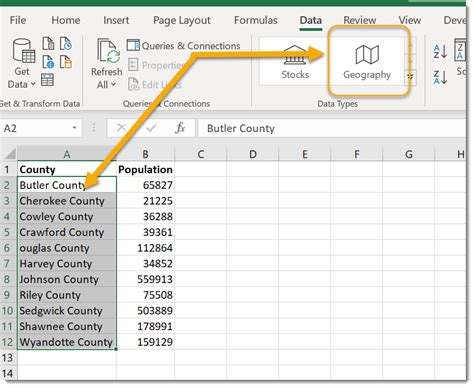Click the From Text/CSV import icon
The height and width of the screenshot is (388, 474).
pos(48,43)
